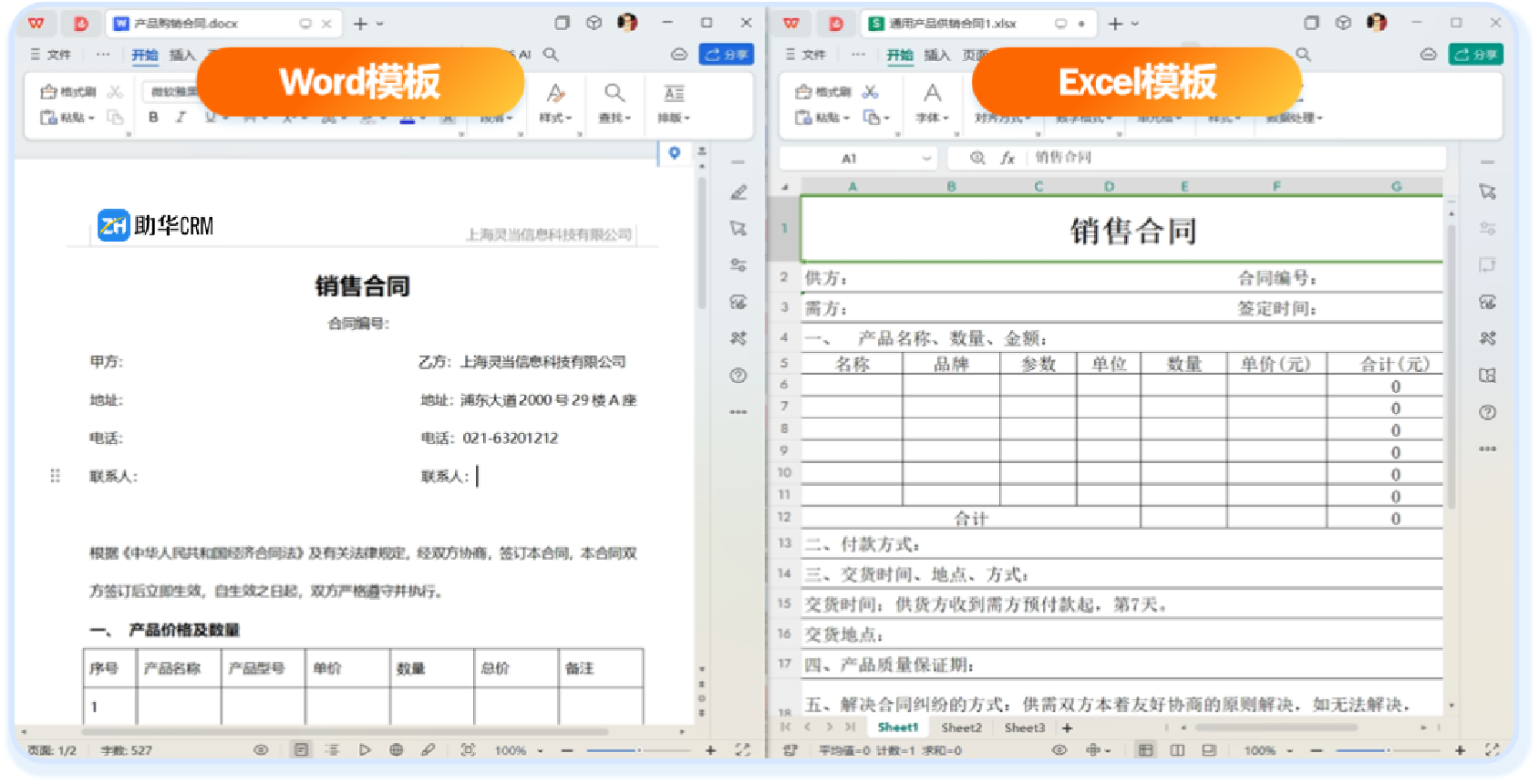
Task: Click the blue Share button in Word
Action: tap(726, 55)
